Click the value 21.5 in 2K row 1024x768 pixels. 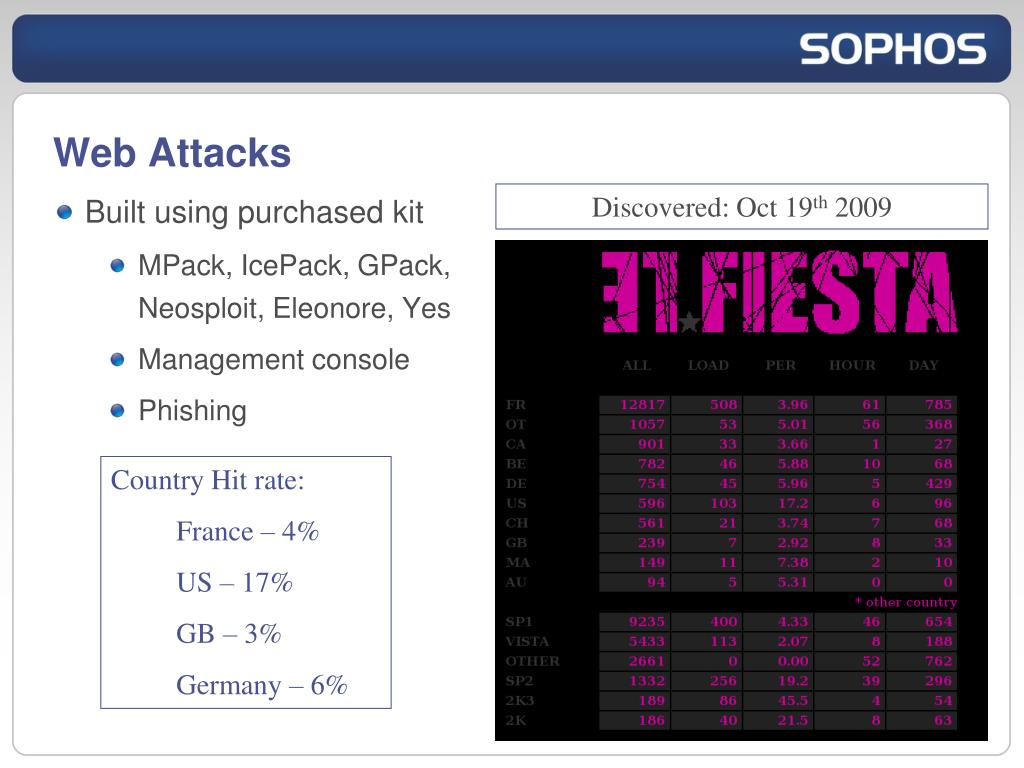click(x=793, y=720)
